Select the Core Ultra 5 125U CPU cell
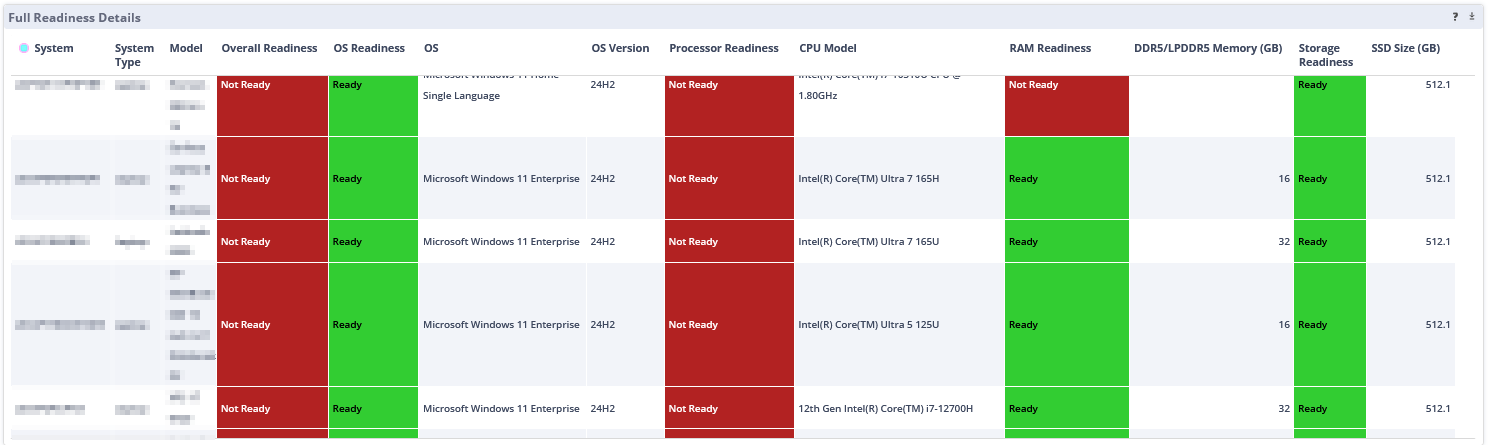Image resolution: width=1488 pixels, height=445 pixels. click(868, 325)
